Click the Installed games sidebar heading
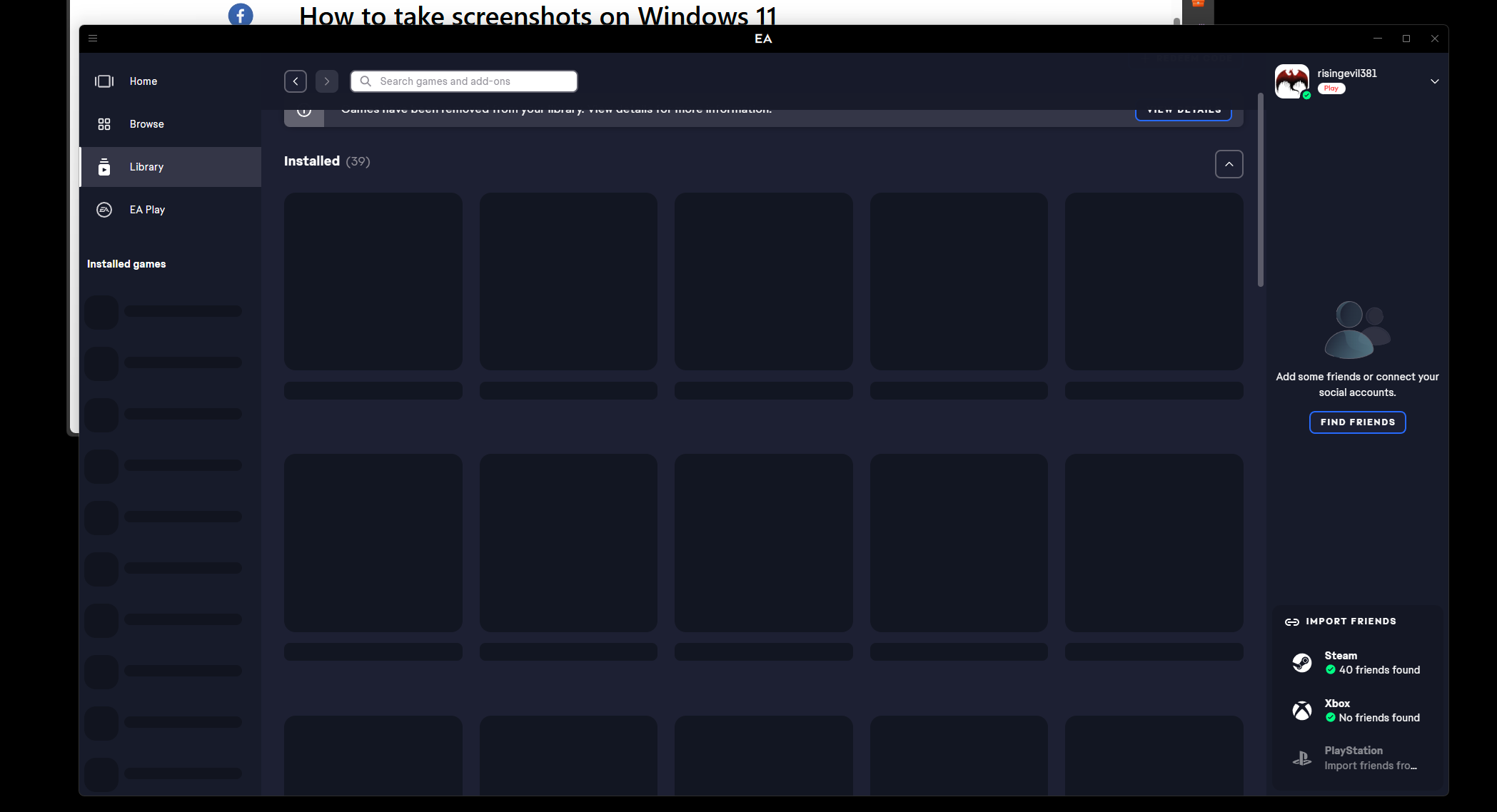Screen dimensions: 1497x812 tap(126, 264)
